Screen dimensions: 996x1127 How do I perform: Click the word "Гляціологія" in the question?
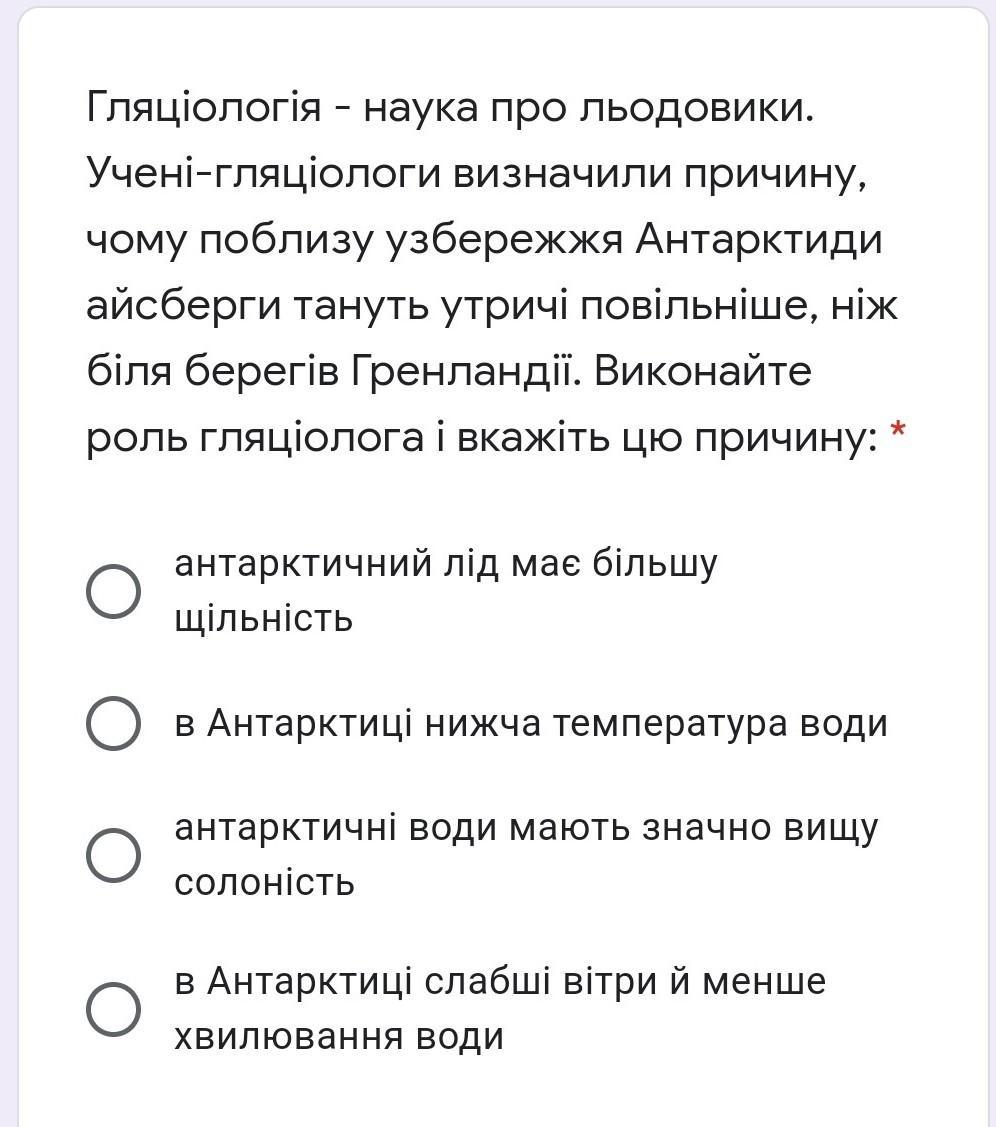[x=203, y=109]
